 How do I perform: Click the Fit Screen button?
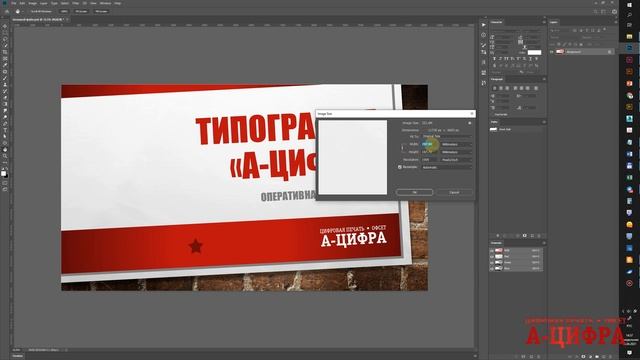(81, 11)
